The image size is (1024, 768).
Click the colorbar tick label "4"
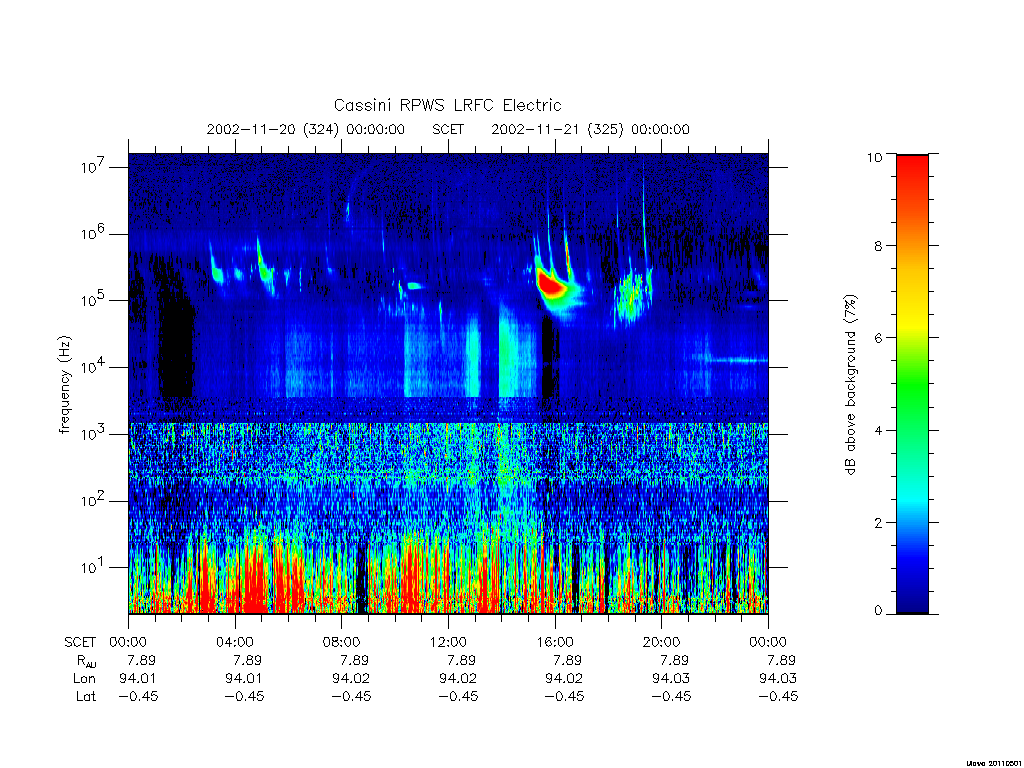pyautogui.click(x=878, y=430)
